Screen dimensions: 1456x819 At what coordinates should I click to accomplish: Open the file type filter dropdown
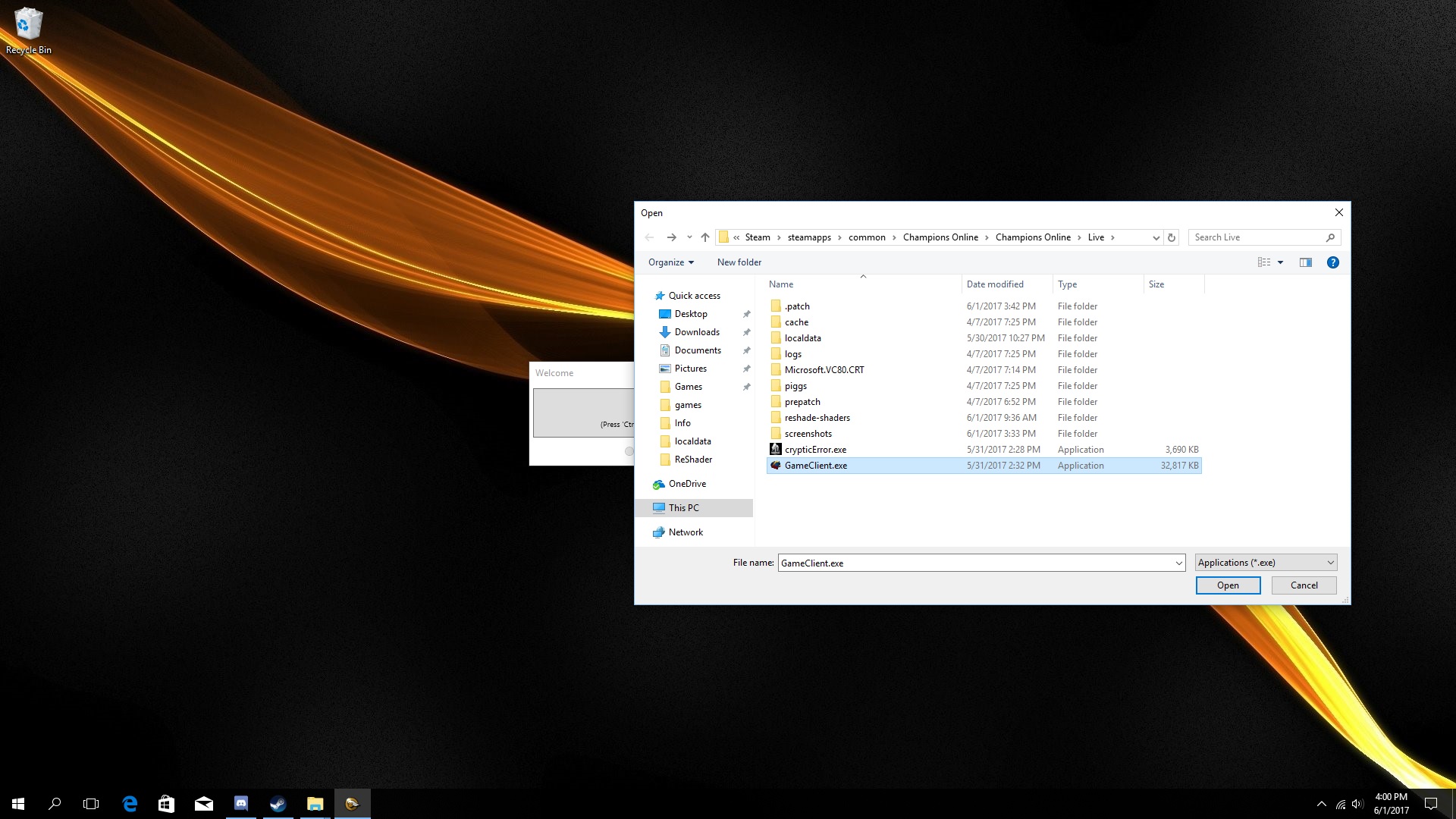click(x=1266, y=563)
